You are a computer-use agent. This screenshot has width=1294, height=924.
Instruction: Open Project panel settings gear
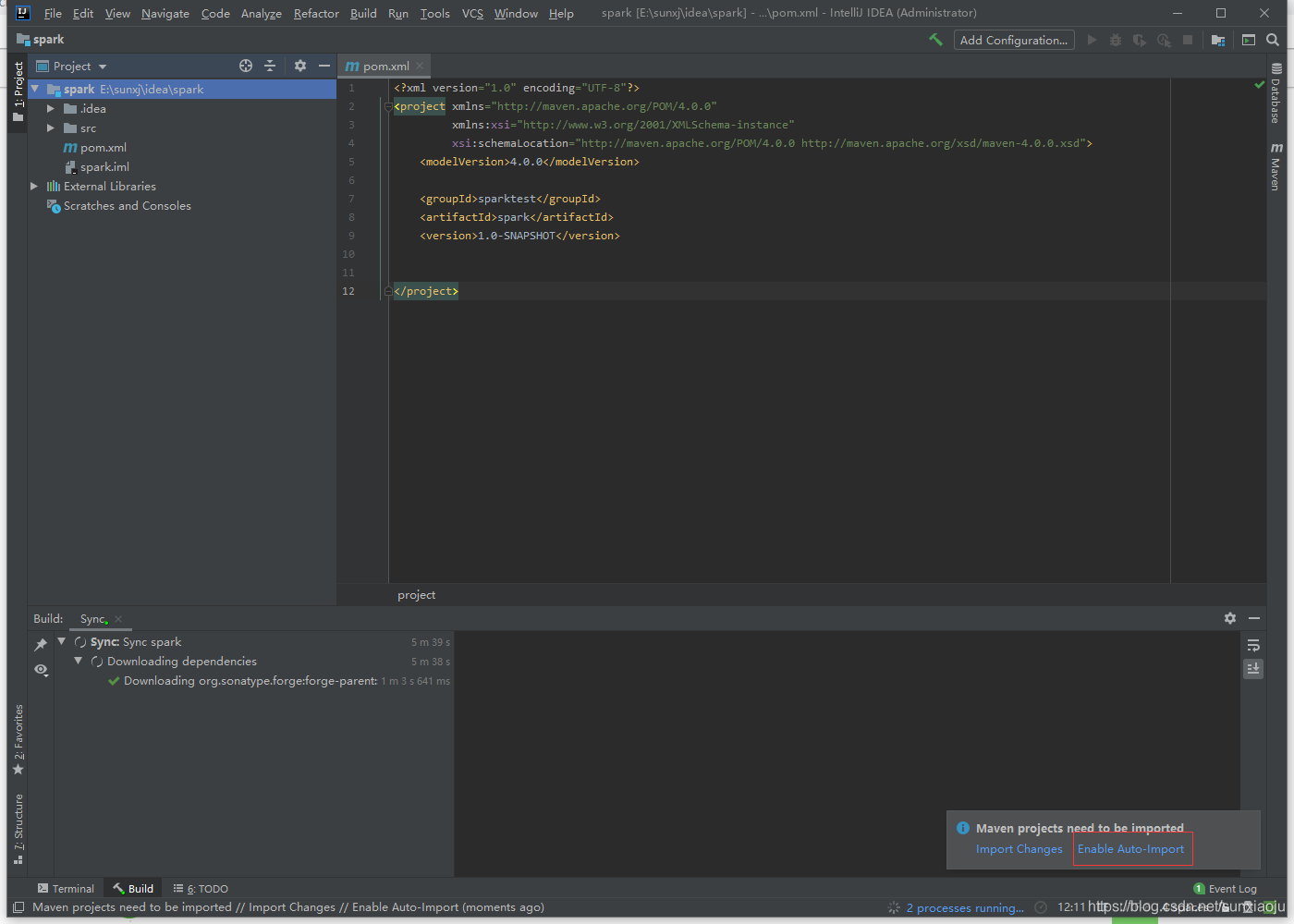tap(300, 66)
